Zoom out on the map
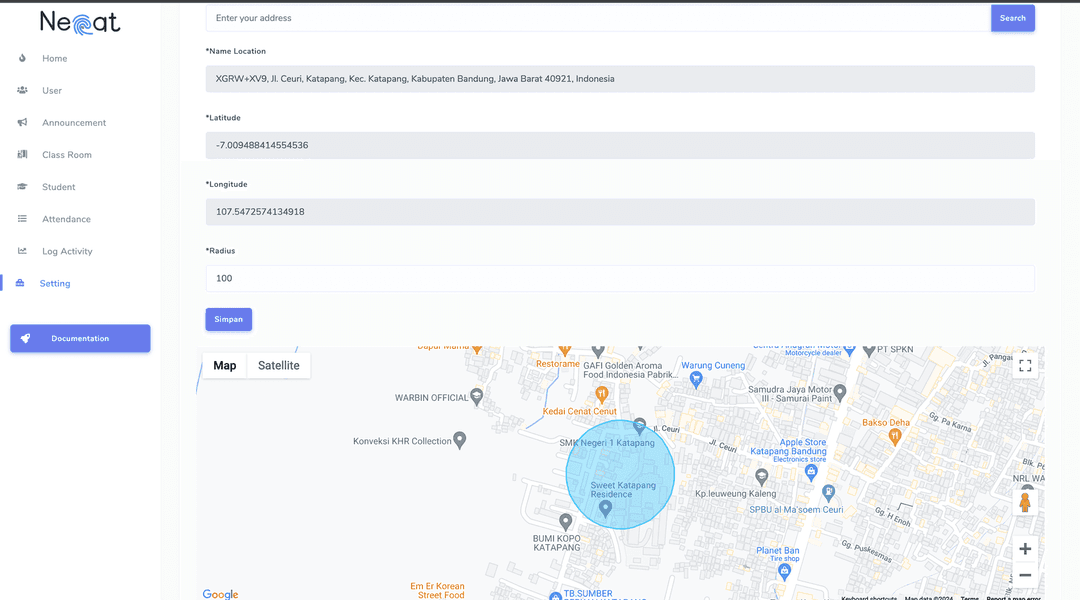1080x600 pixels. pos(1024,576)
